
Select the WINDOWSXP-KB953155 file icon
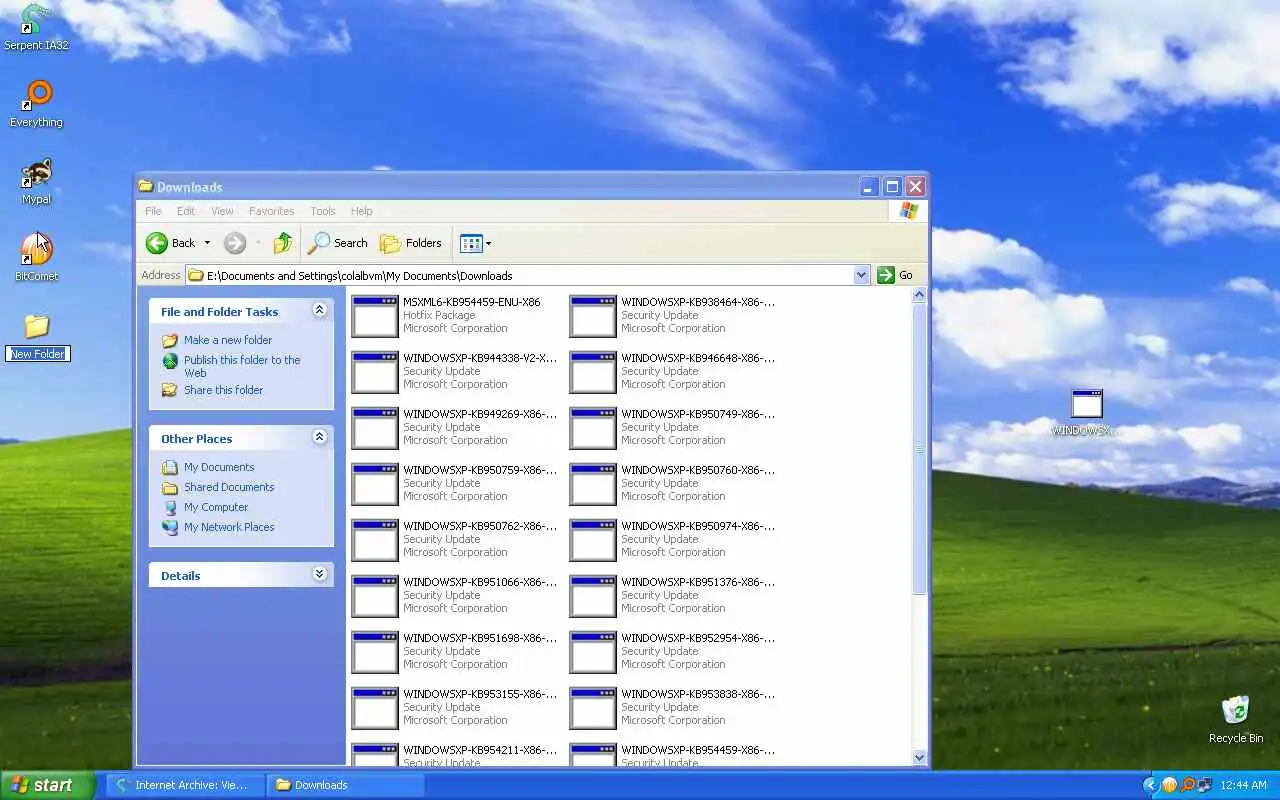click(375, 708)
